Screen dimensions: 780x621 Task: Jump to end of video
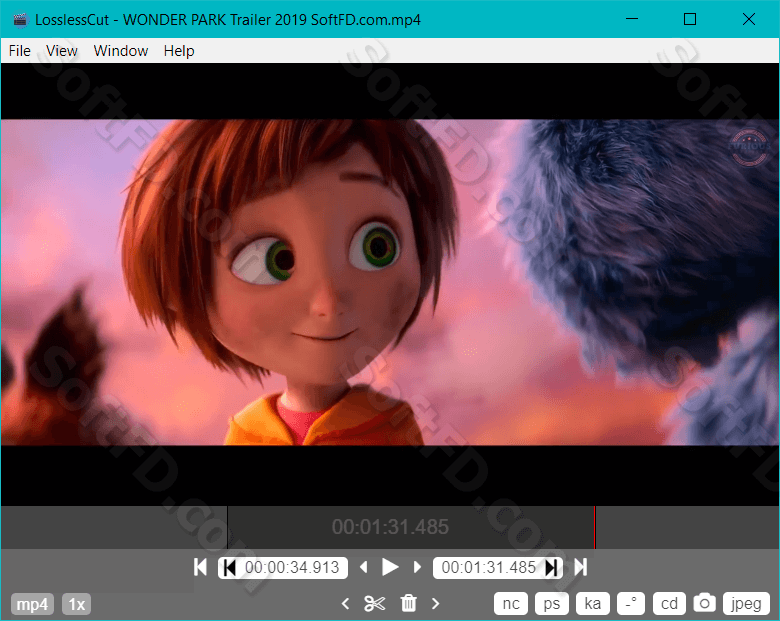click(581, 567)
